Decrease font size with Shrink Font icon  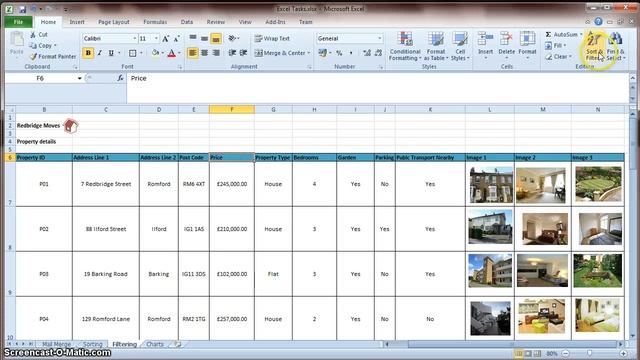point(177,38)
